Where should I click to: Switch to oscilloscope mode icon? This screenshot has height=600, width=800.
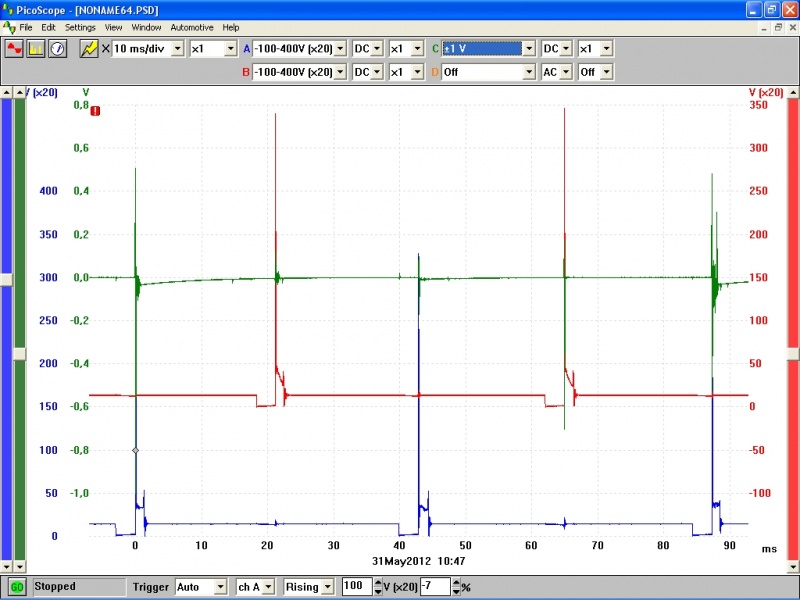tap(15, 48)
